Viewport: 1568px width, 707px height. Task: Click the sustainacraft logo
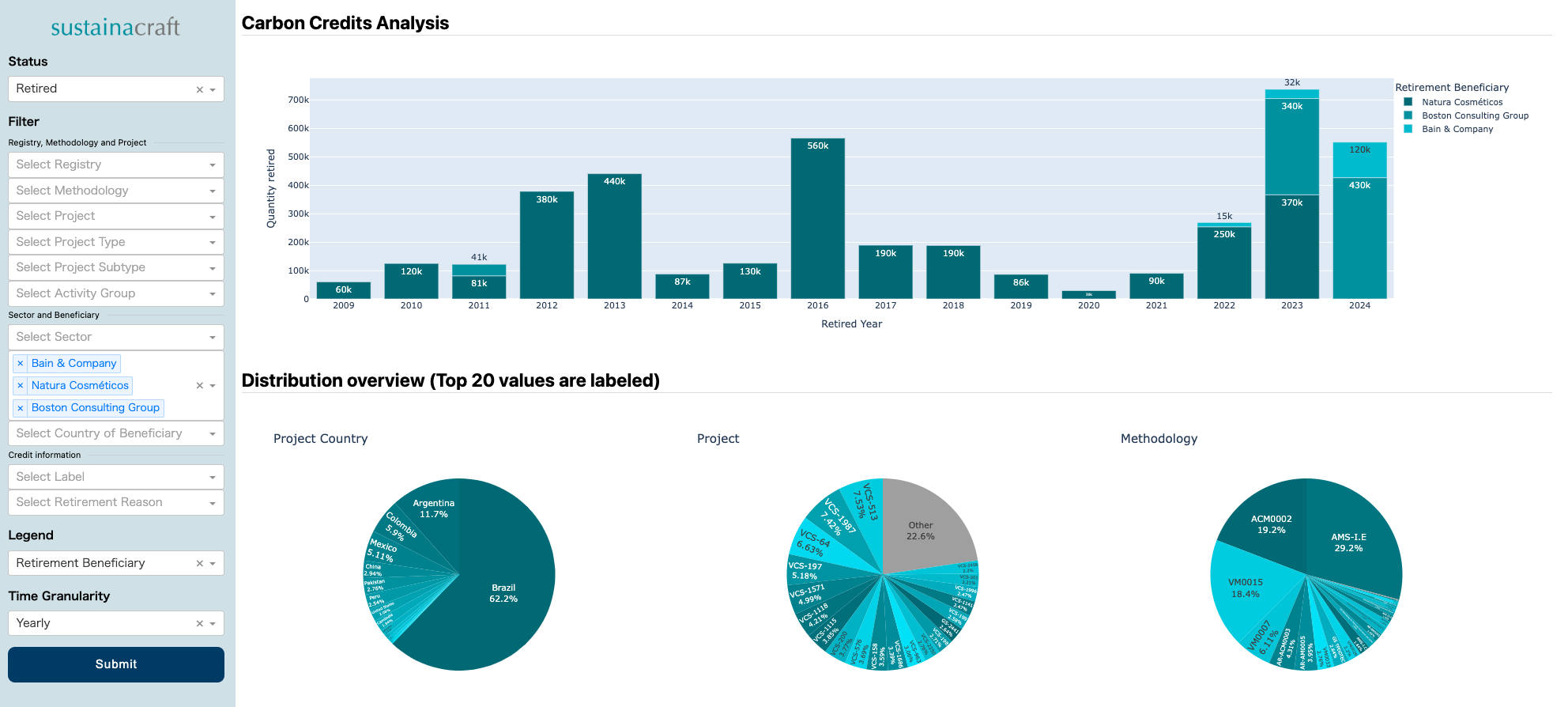click(x=115, y=28)
